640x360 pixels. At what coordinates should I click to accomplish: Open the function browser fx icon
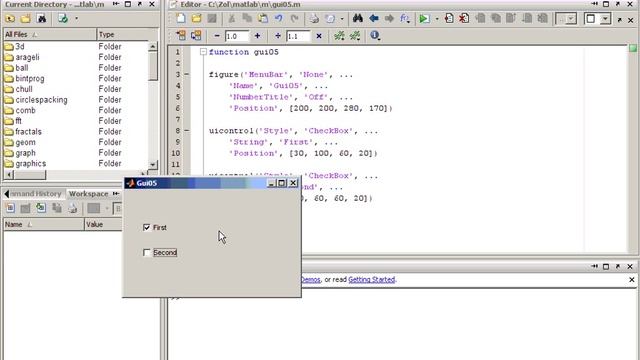pos(405,18)
